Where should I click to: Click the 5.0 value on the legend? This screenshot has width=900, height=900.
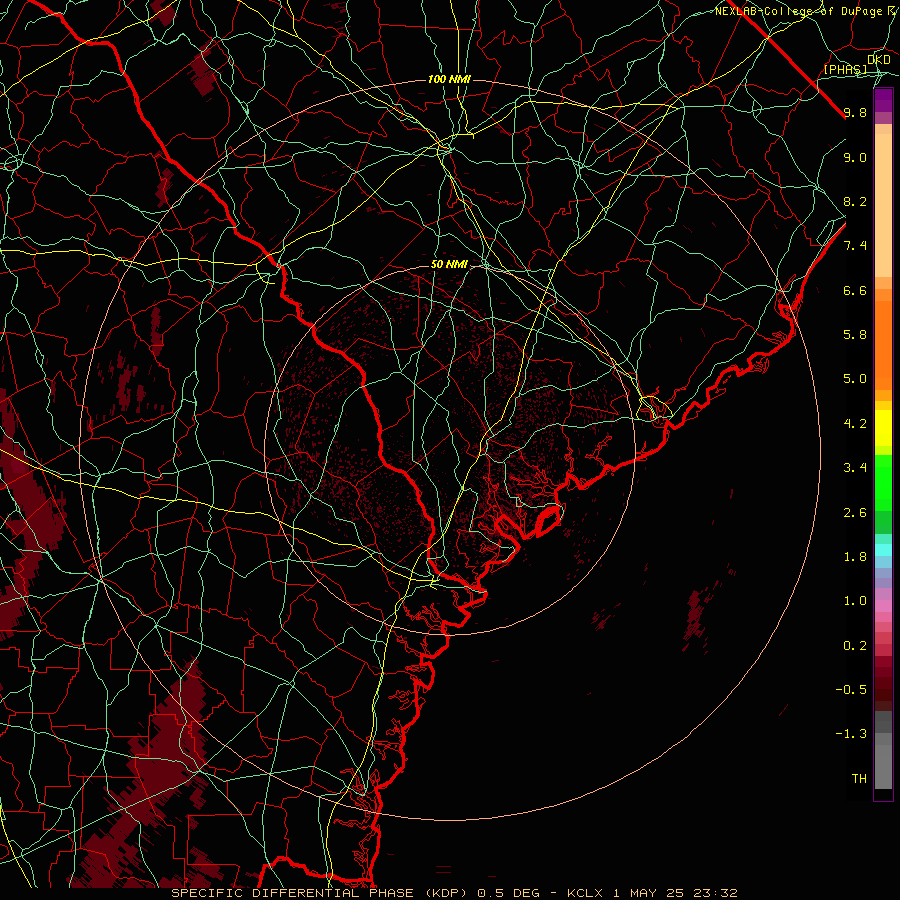855,379
